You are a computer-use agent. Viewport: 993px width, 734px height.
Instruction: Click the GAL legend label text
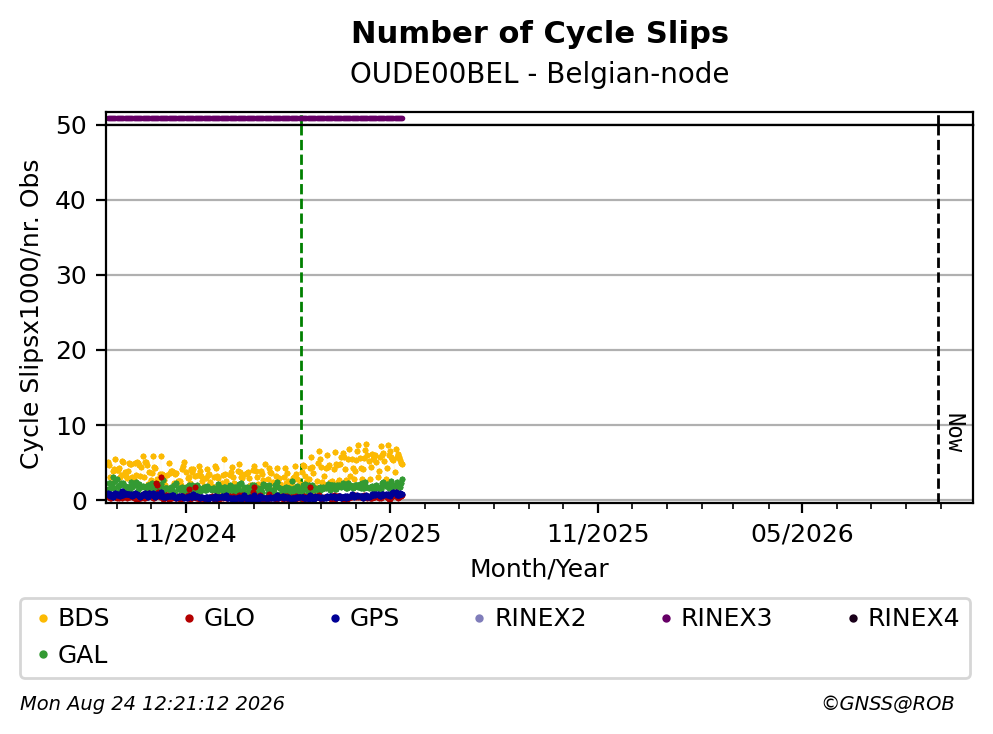(x=83, y=655)
